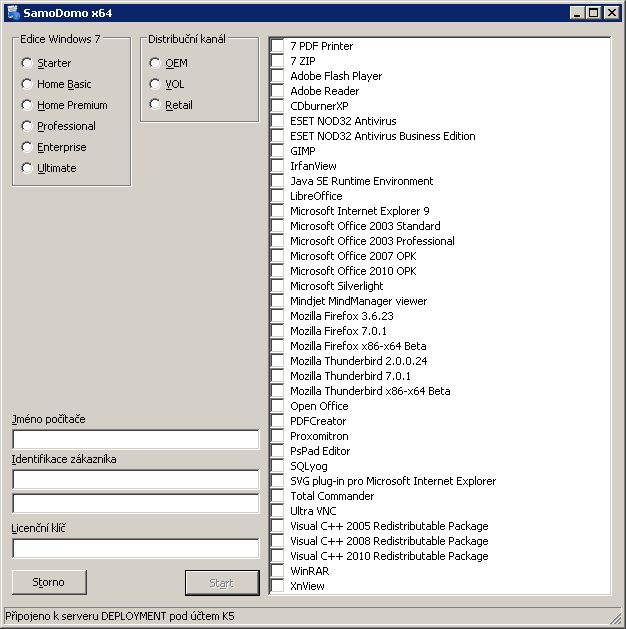The image size is (626, 629).
Task: Enable Visual C++ 2010 Redistributable Package
Action: tap(277, 556)
